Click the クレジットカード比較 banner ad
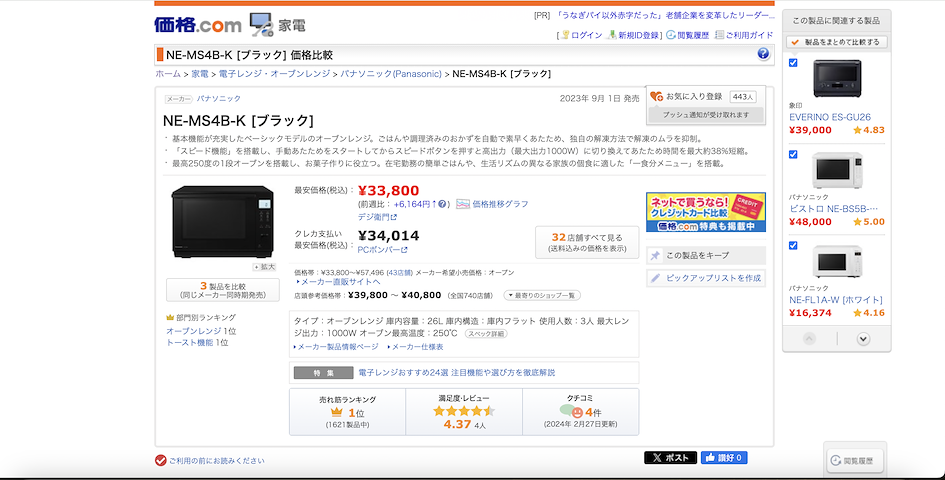Viewport: 945px width, 480px height. [x=706, y=212]
